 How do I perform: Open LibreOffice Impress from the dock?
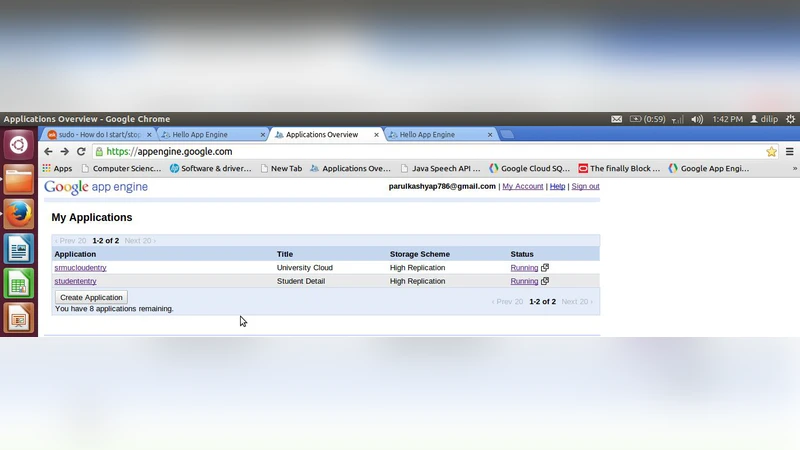18,318
